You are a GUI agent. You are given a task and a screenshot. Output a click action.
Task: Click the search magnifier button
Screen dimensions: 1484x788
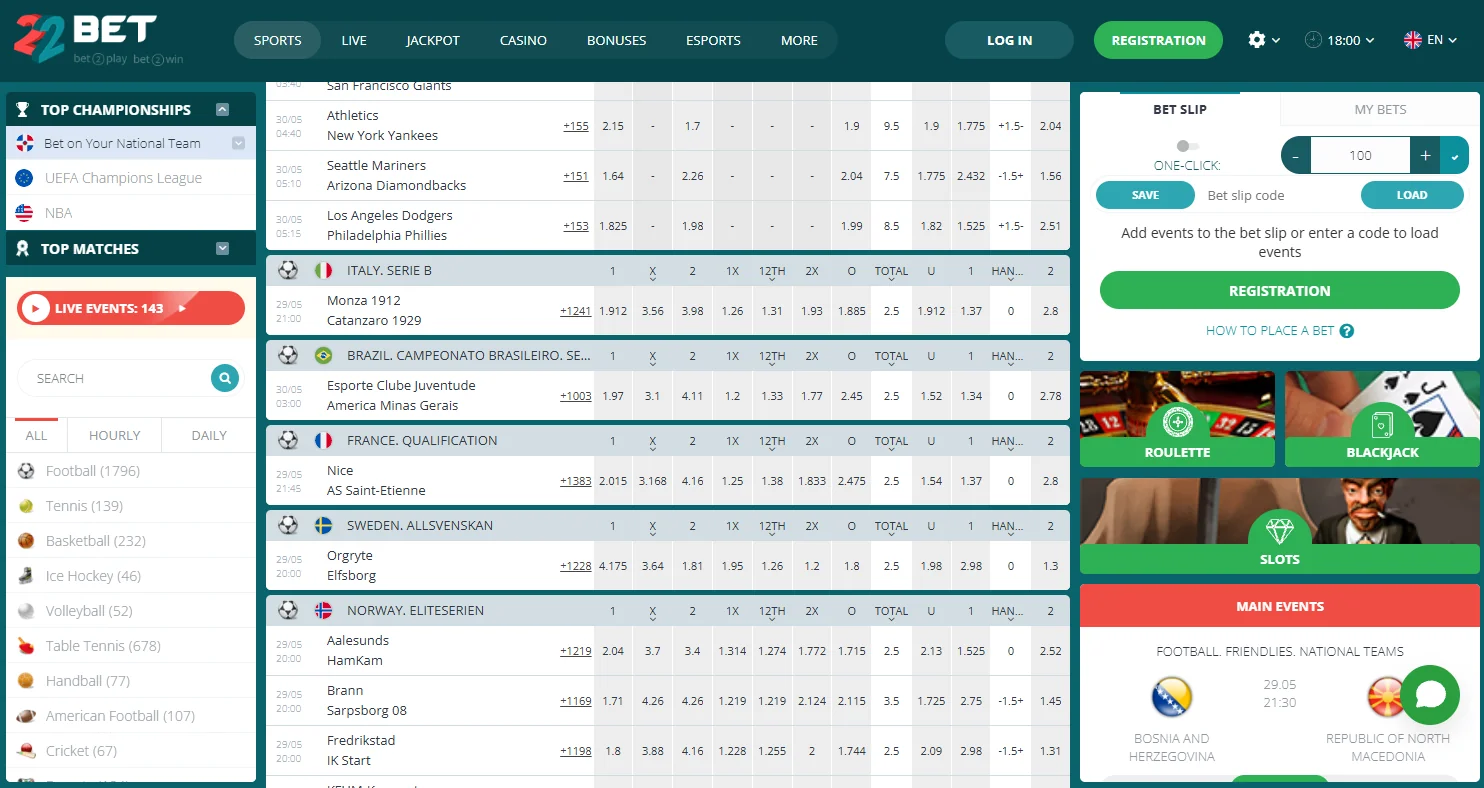click(x=226, y=378)
